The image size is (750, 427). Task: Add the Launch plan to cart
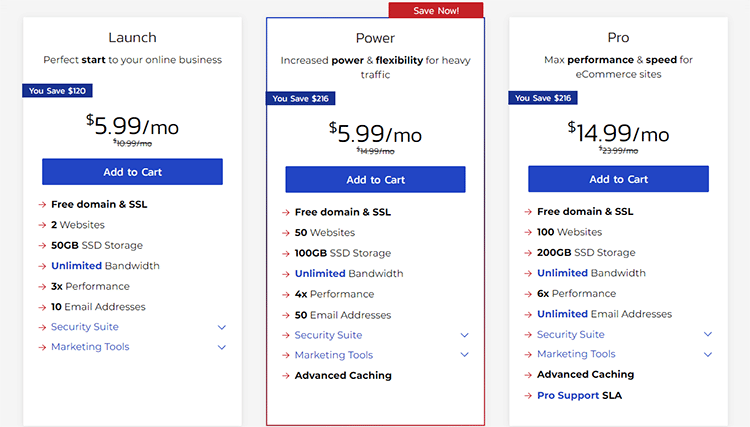tap(132, 172)
